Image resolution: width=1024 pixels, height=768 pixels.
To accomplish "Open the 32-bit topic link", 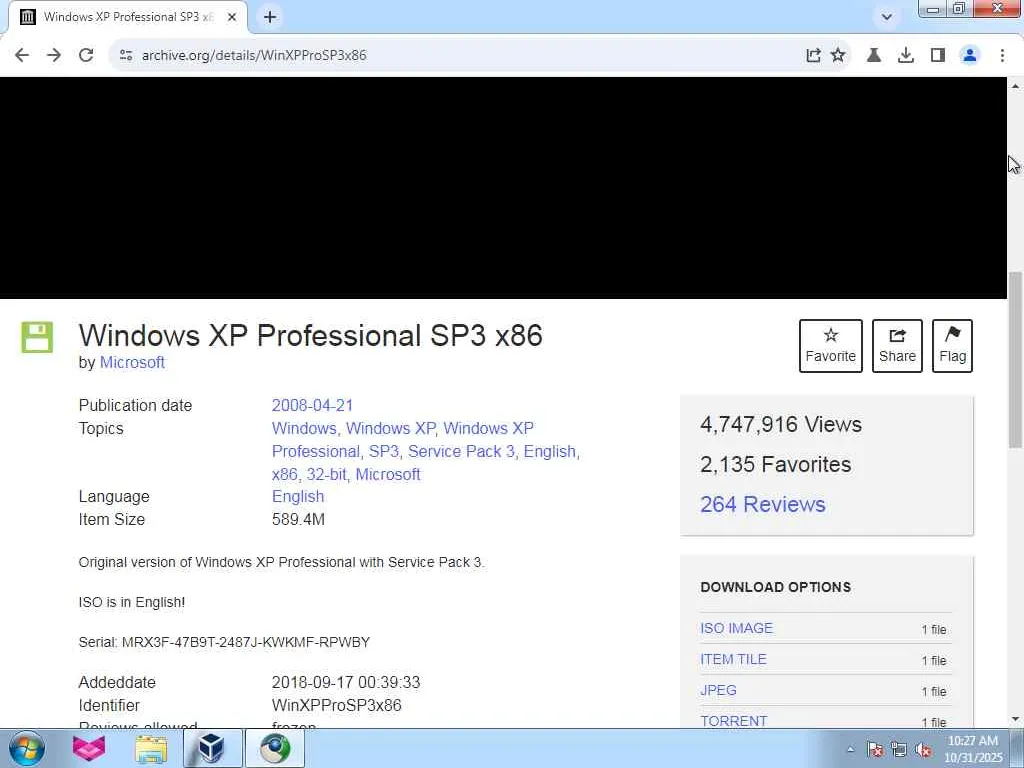I will tap(327, 474).
